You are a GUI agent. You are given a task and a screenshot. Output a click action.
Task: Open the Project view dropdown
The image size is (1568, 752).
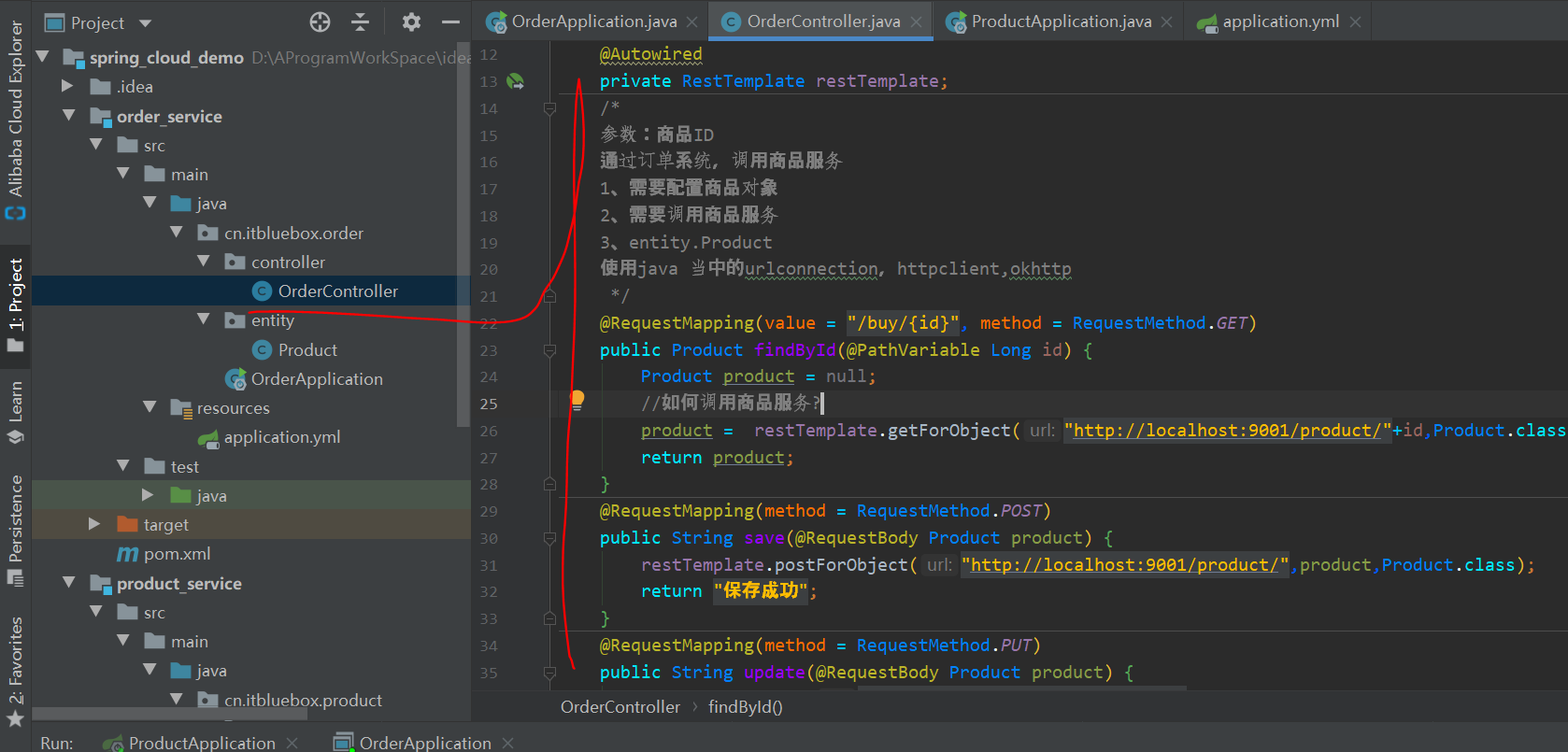coord(145,22)
